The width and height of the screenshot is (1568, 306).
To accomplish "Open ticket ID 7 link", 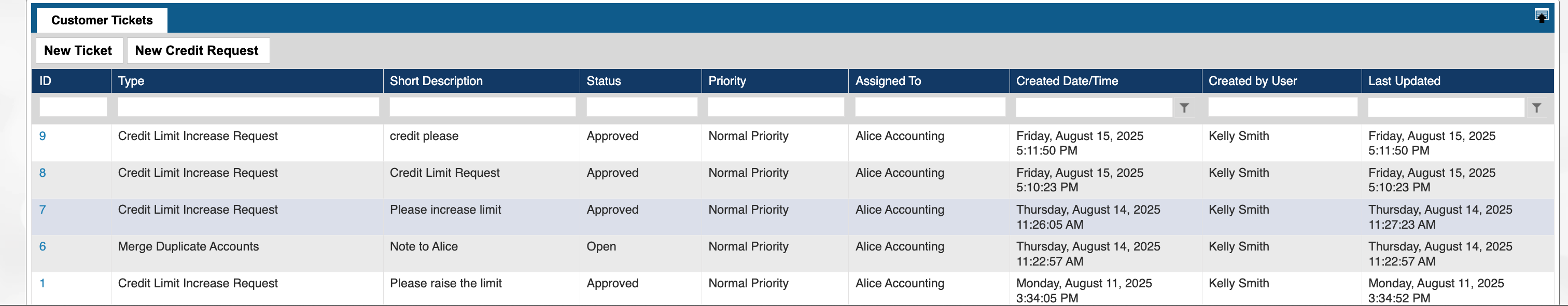I will tap(43, 209).
